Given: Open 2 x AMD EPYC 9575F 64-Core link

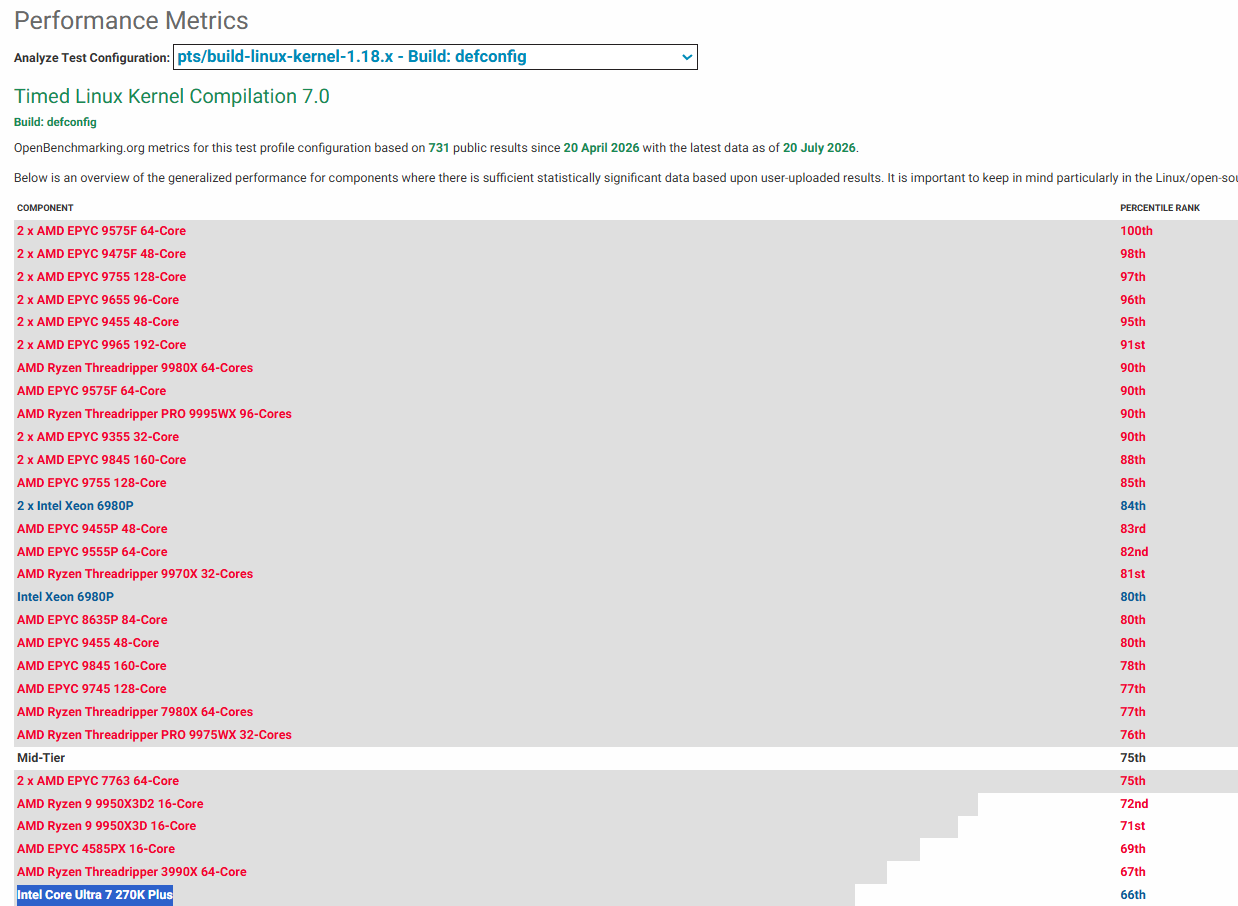Looking at the screenshot, I should [101, 231].
